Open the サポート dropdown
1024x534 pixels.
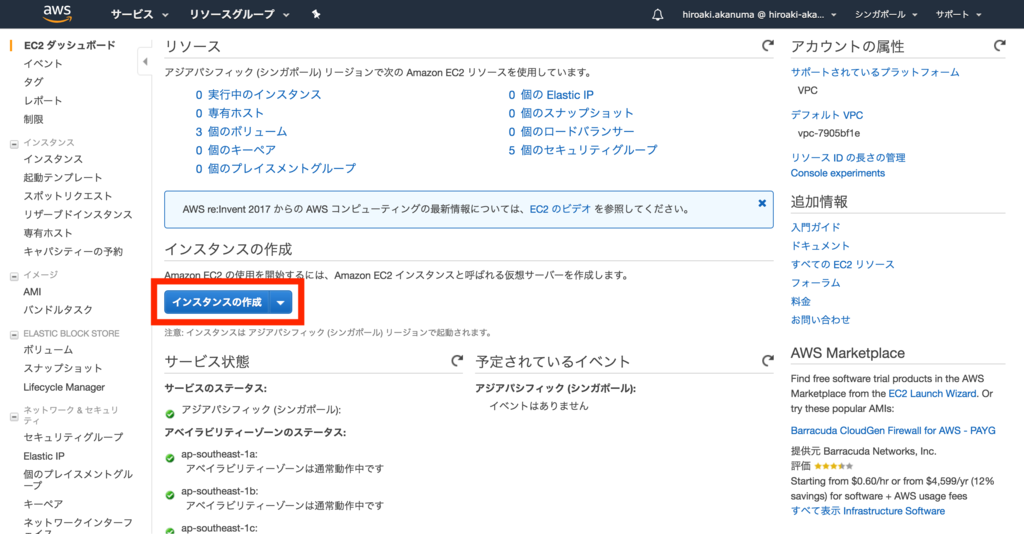[958, 14]
